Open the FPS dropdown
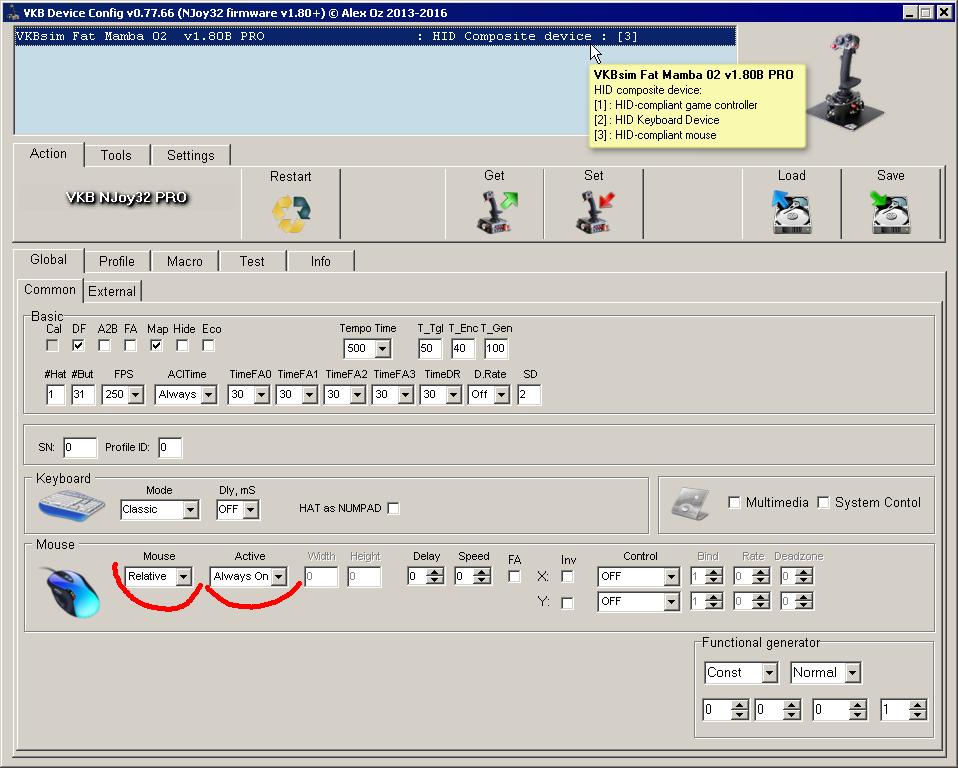 pos(136,395)
